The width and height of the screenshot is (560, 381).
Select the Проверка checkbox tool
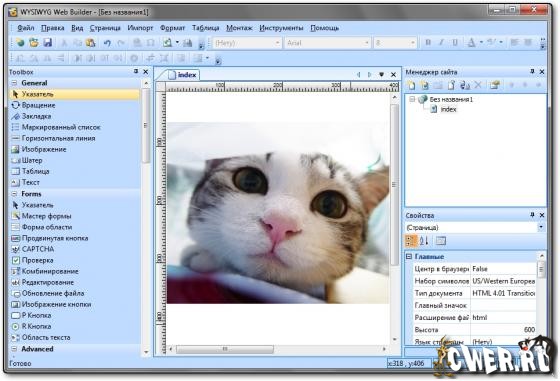click(38, 260)
